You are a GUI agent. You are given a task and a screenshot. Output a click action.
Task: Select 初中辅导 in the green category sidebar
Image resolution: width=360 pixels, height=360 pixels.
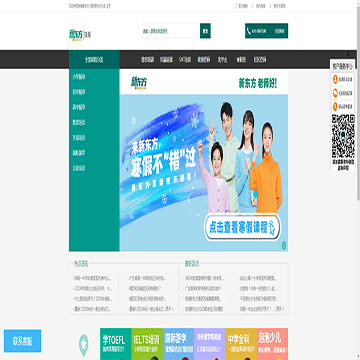79,92
